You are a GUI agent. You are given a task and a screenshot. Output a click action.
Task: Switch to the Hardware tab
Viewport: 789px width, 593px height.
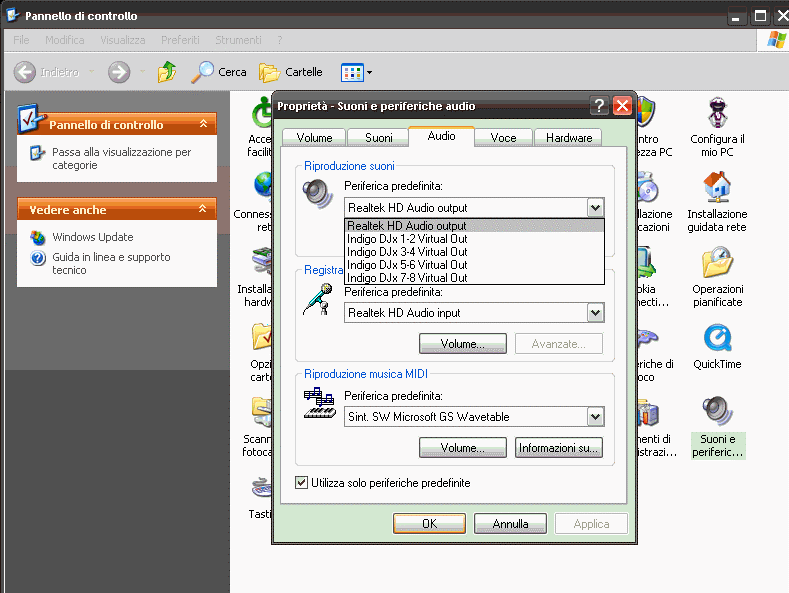click(568, 138)
